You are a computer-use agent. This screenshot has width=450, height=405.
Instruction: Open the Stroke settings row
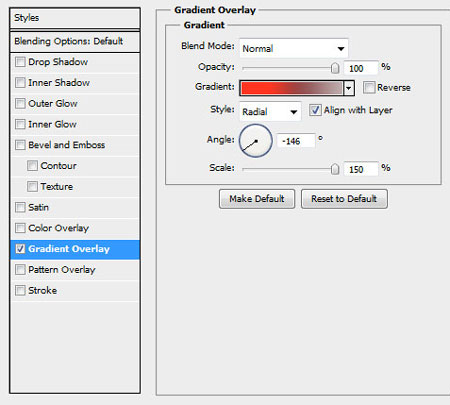tap(75, 291)
